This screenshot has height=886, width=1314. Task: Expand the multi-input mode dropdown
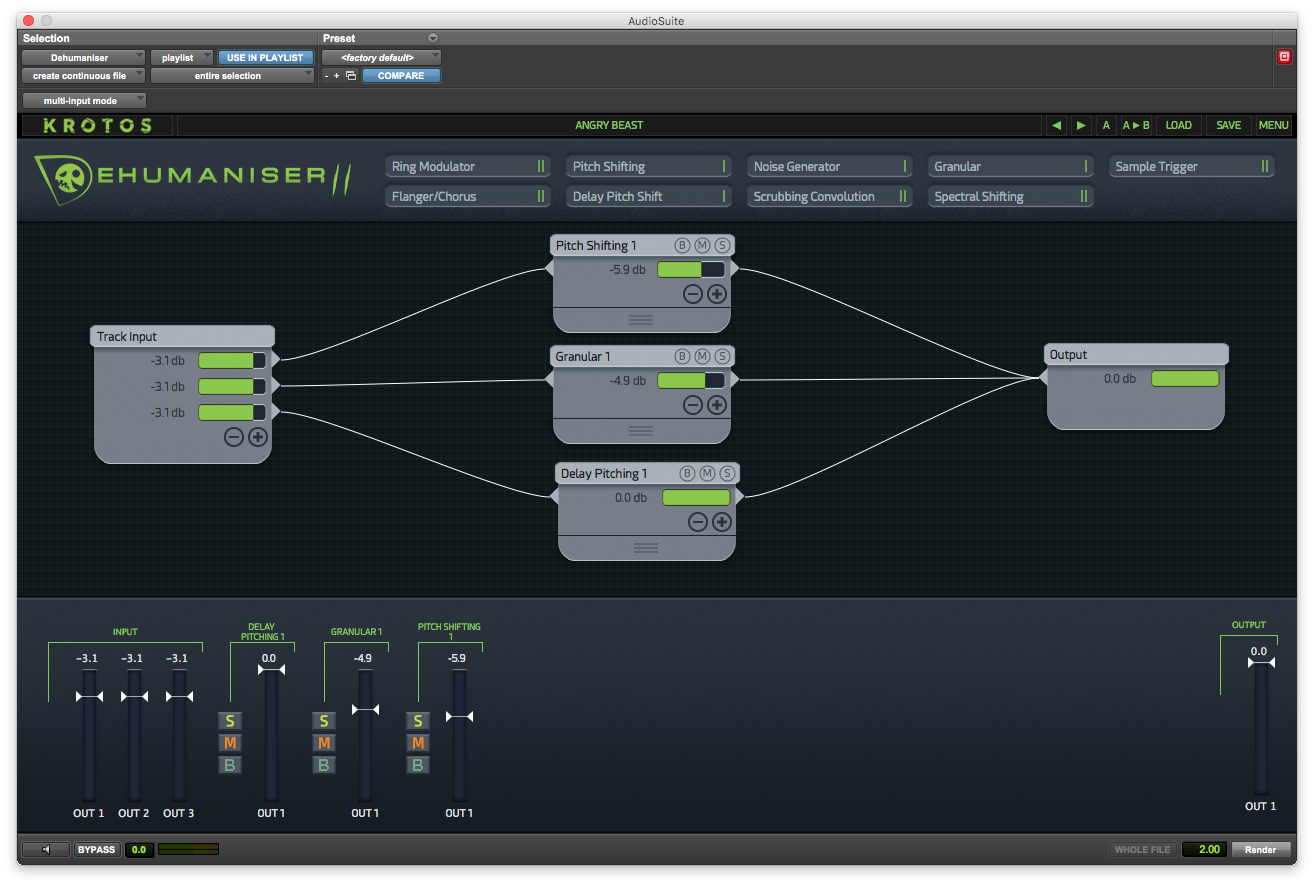84,101
